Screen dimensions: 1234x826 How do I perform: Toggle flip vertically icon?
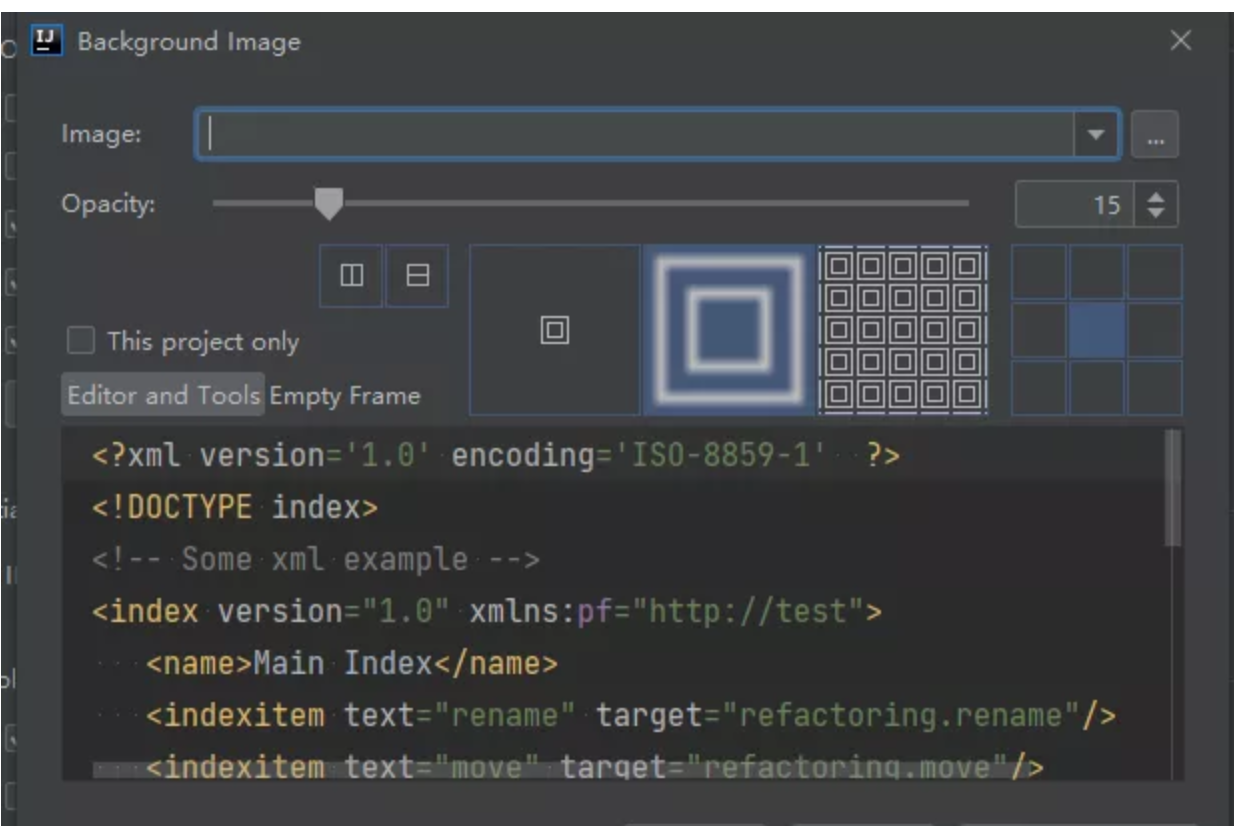click(x=417, y=275)
